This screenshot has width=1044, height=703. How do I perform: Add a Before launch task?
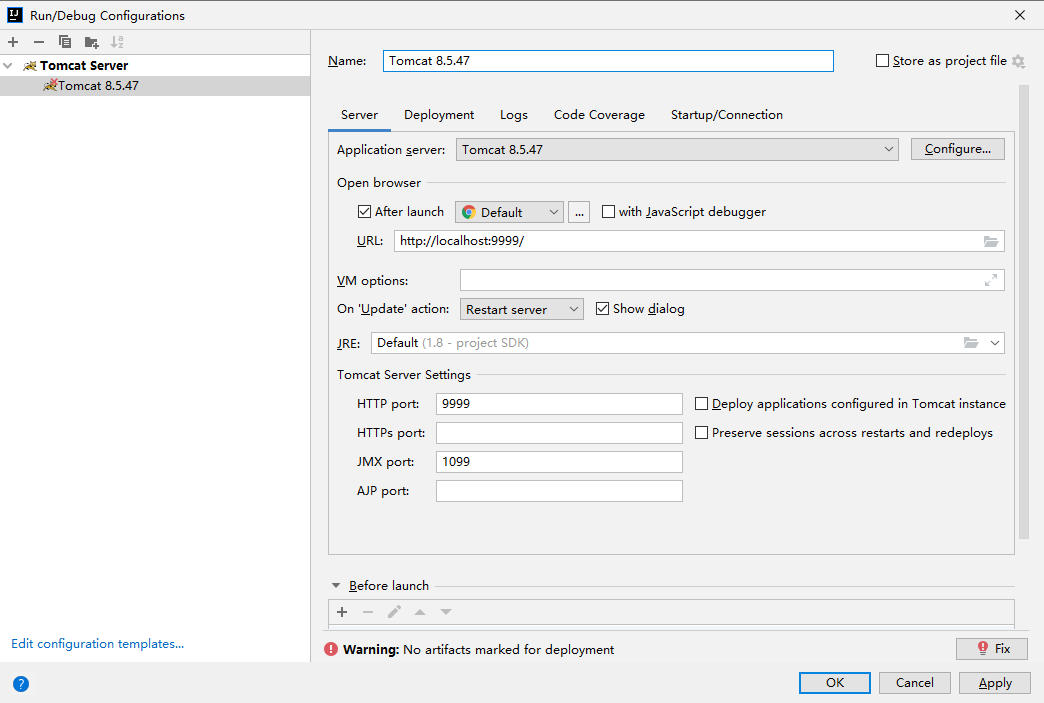tap(342, 612)
